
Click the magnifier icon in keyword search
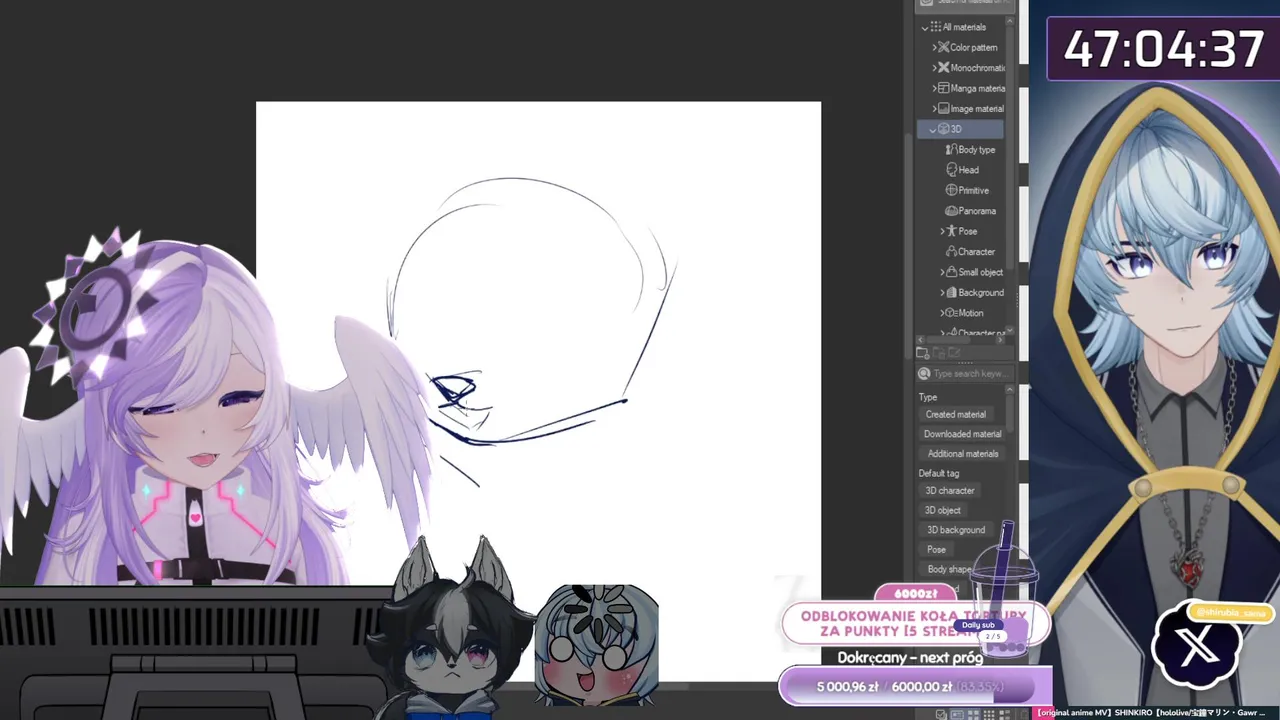point(925,374)
